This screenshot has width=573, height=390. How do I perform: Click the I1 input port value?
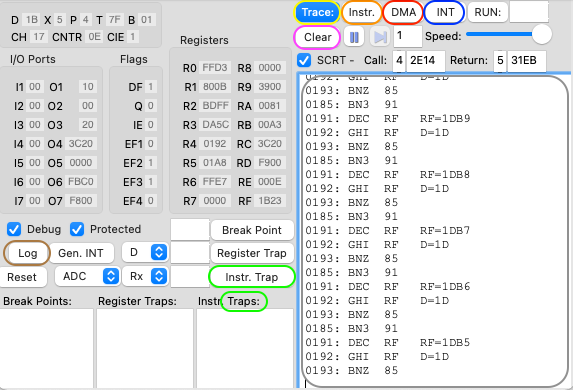click(35, 87)
